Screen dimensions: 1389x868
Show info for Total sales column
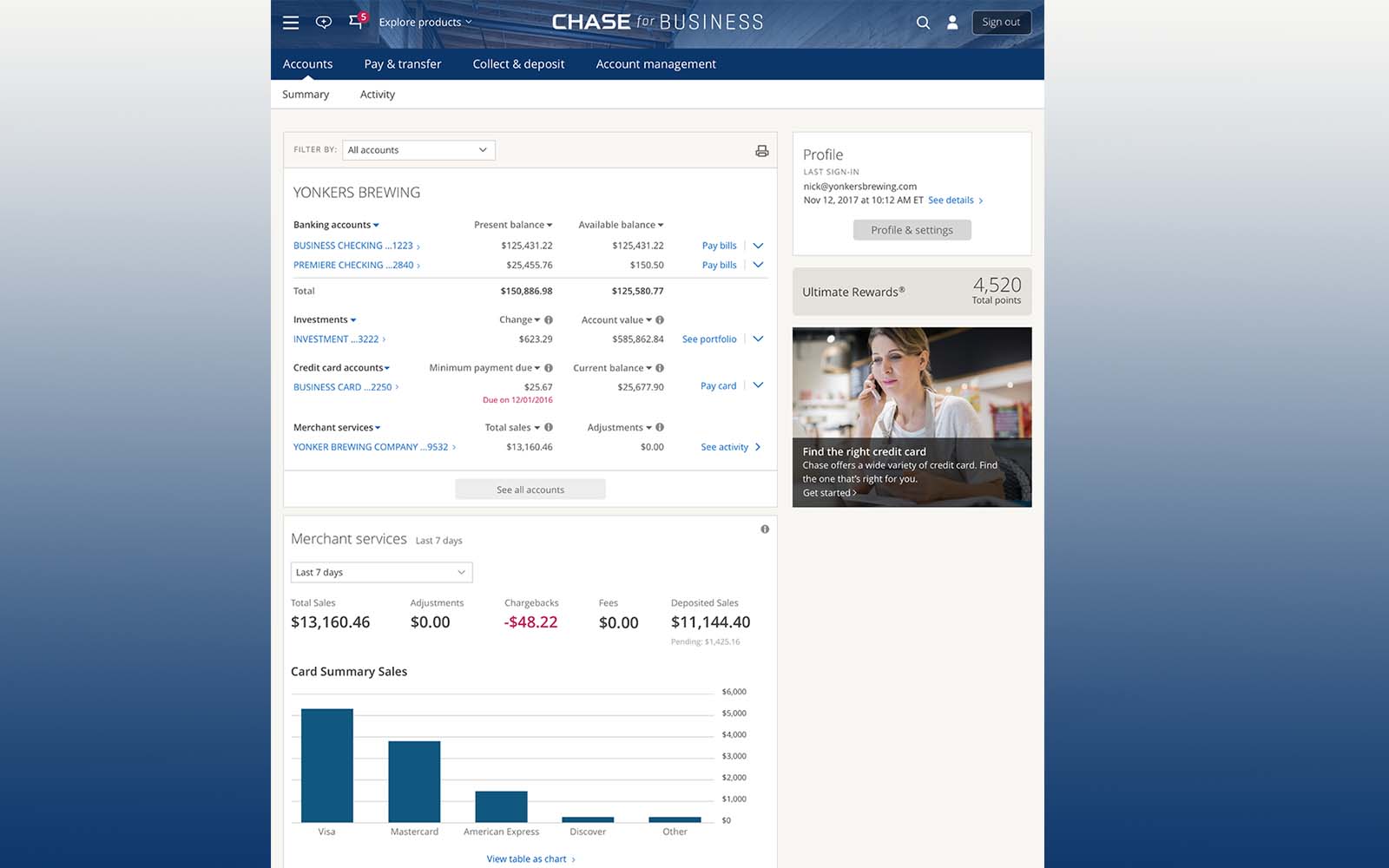549,428
